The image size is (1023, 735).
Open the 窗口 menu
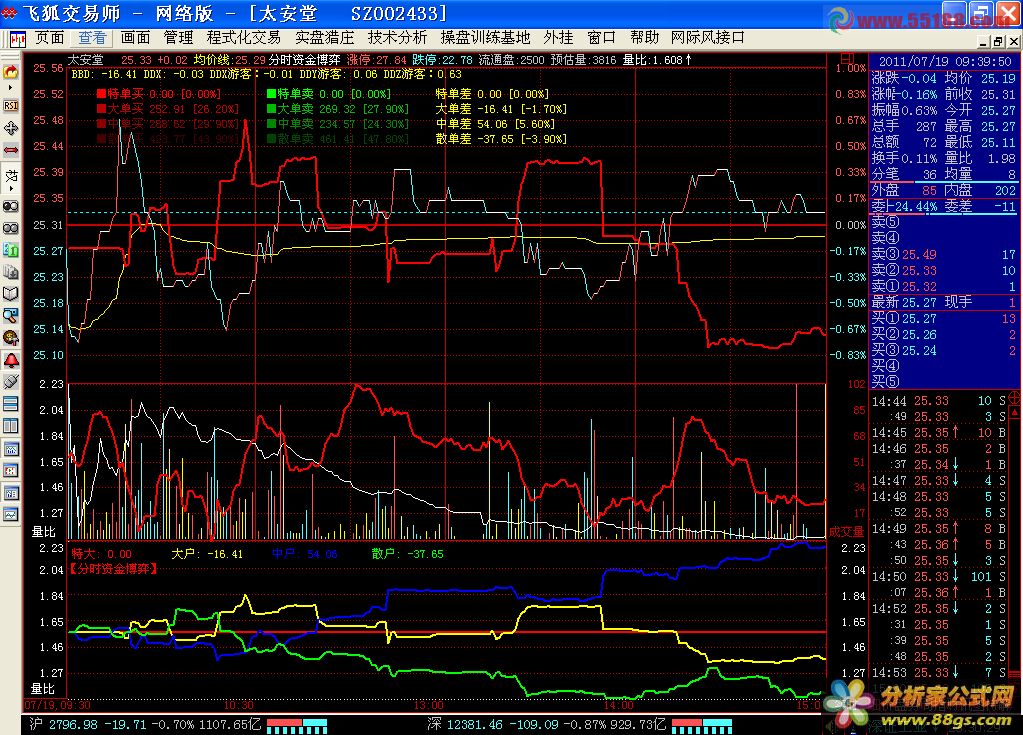pyautogui.click(x=601, y=38)
